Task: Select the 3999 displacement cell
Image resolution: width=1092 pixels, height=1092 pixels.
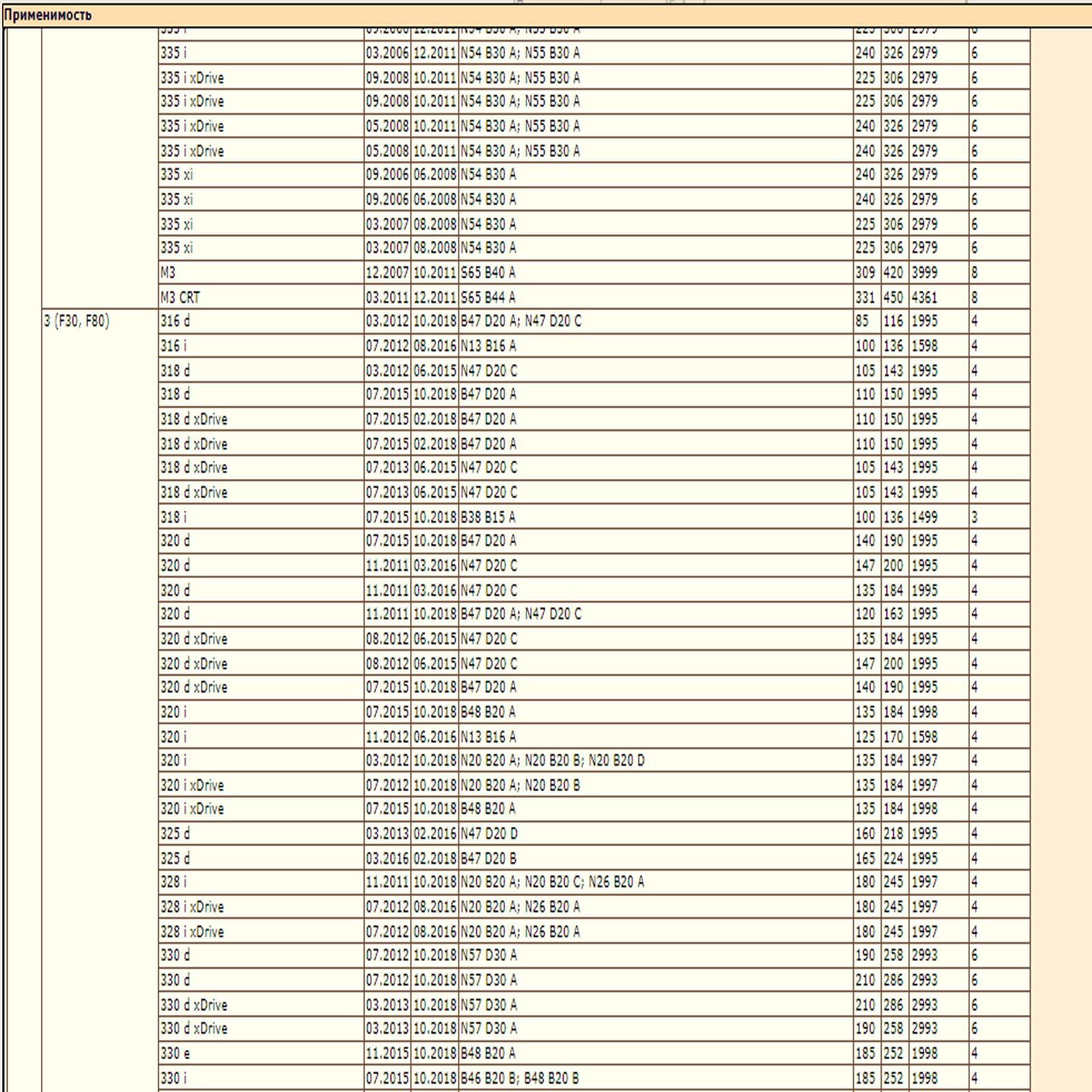Action: point(939,272)
